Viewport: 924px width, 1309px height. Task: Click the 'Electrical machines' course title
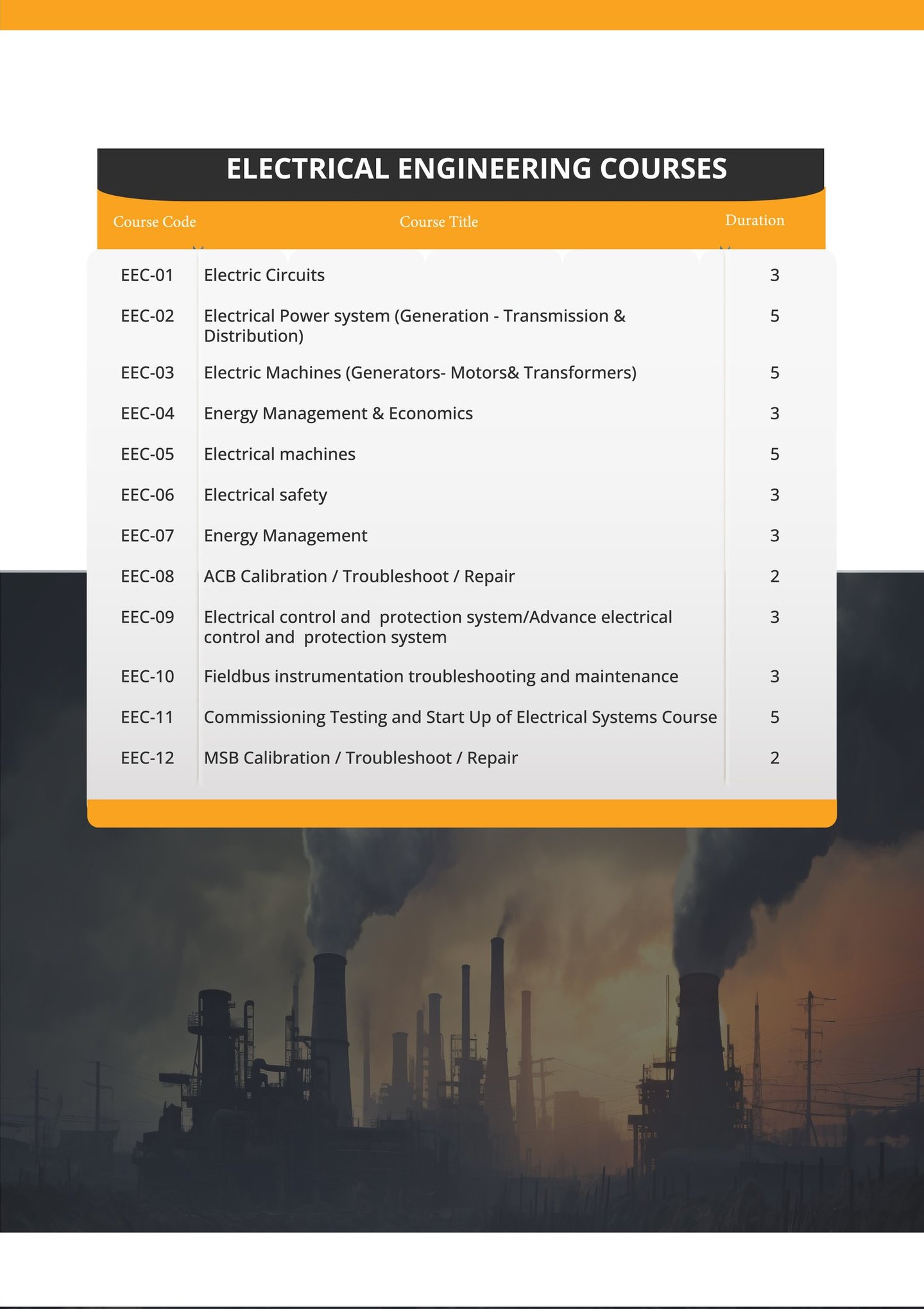[x=280, y=455]
